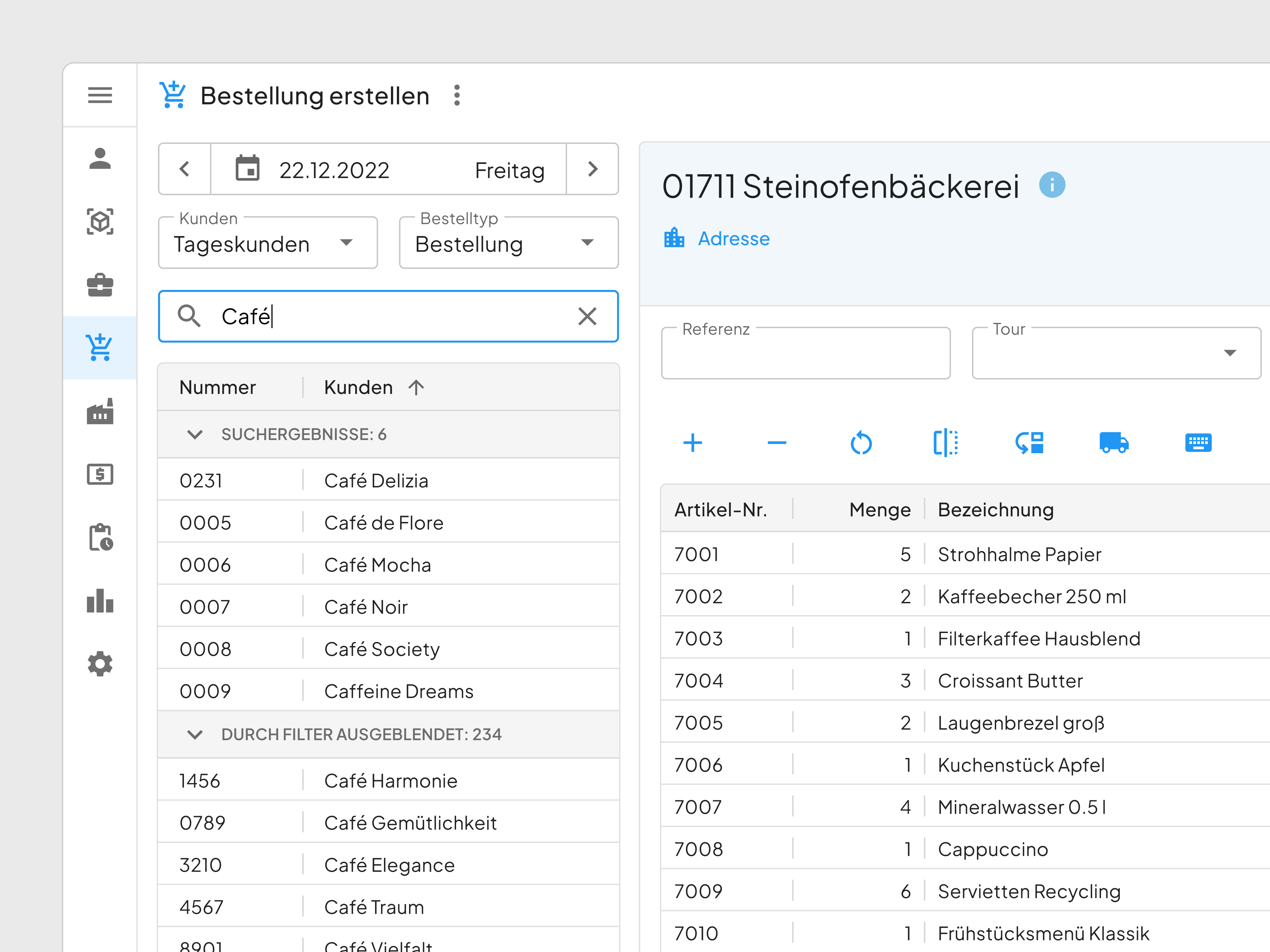Sort by the Kunden column header
1270x952 pixels.
[x=358, y=387]
